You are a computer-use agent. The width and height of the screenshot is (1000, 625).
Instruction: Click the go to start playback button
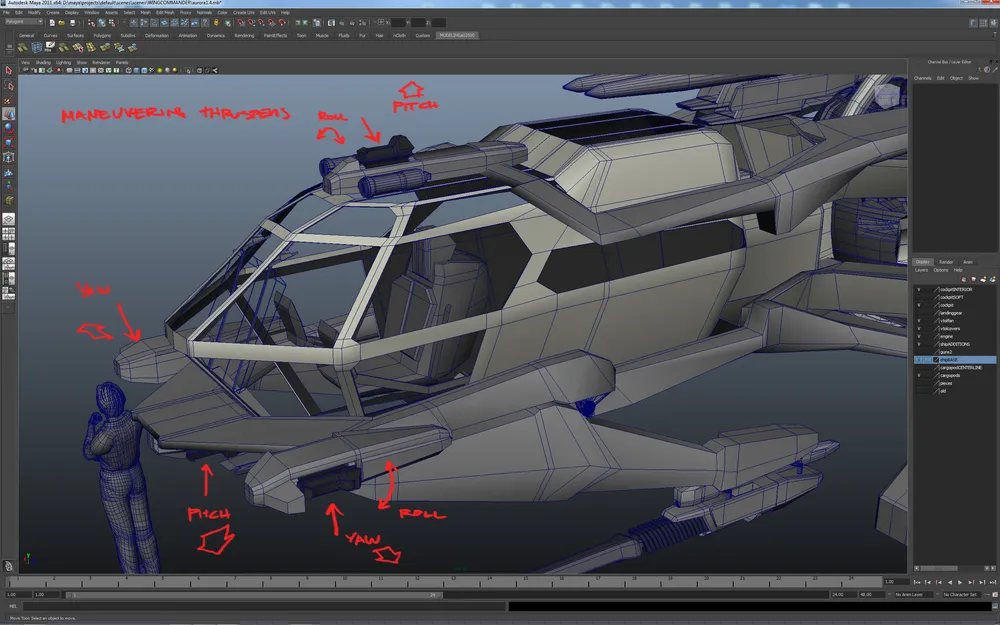click(916, 581)
